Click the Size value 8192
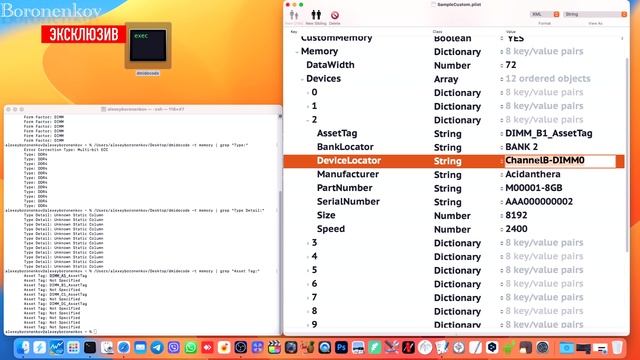The image size is (640, 360). pyautogui.click(x=516, y=216)
